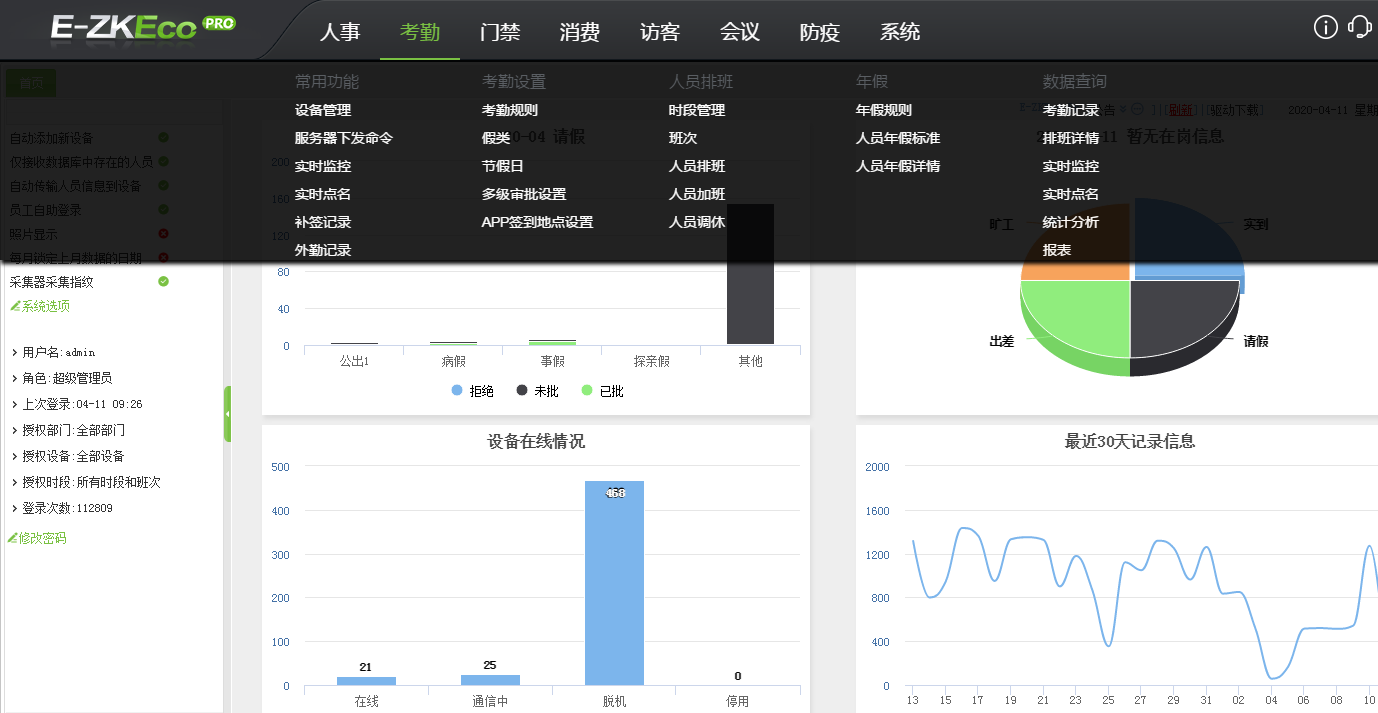Select 年假规则 menu entry

(884, 110)
